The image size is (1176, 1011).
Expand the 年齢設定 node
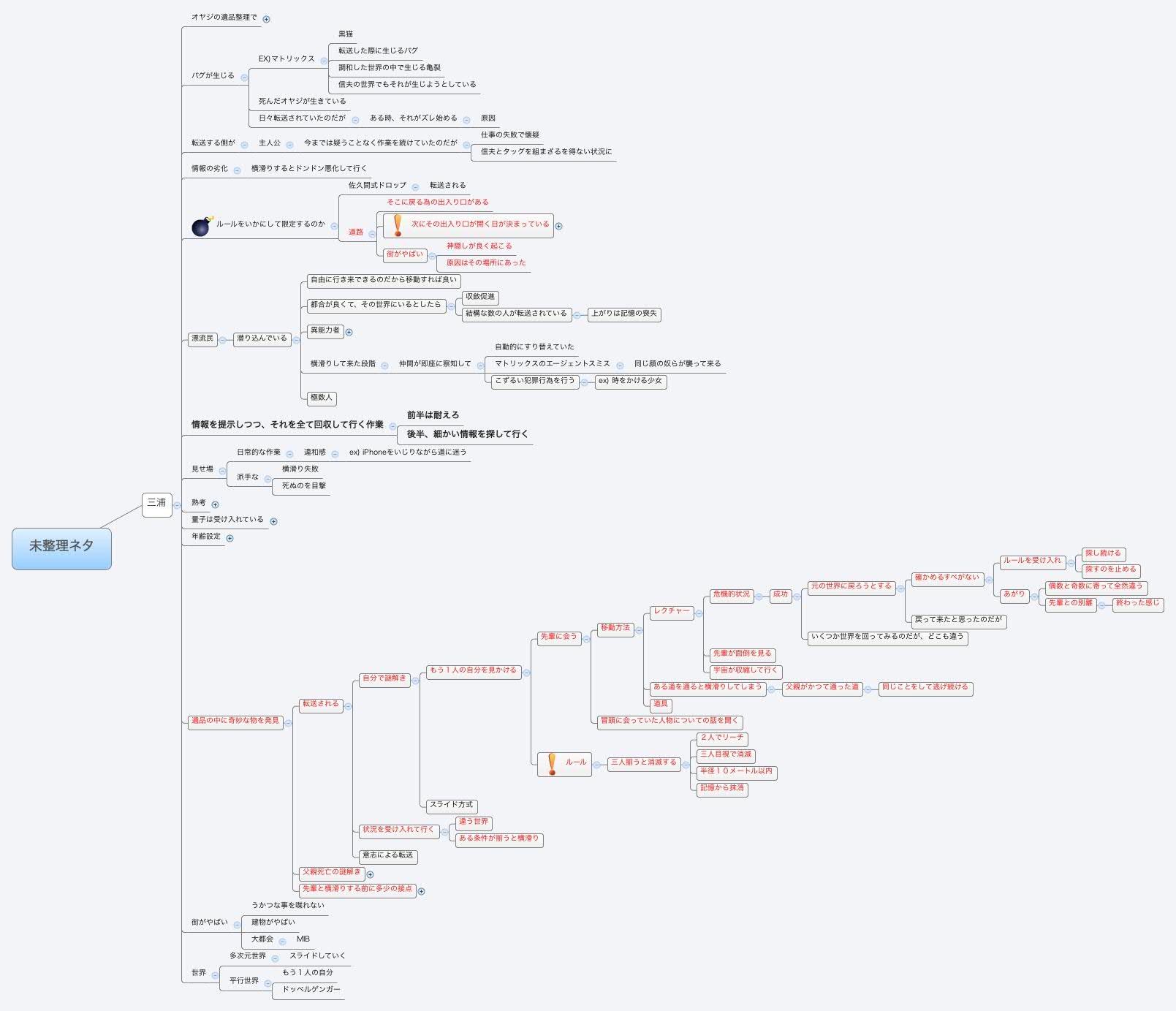(x=232, y=539)
